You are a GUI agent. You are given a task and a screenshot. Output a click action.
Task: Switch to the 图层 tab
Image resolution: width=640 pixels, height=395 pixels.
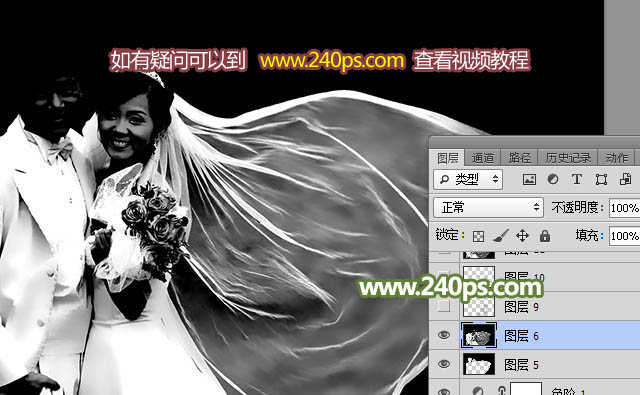point(448,158)
